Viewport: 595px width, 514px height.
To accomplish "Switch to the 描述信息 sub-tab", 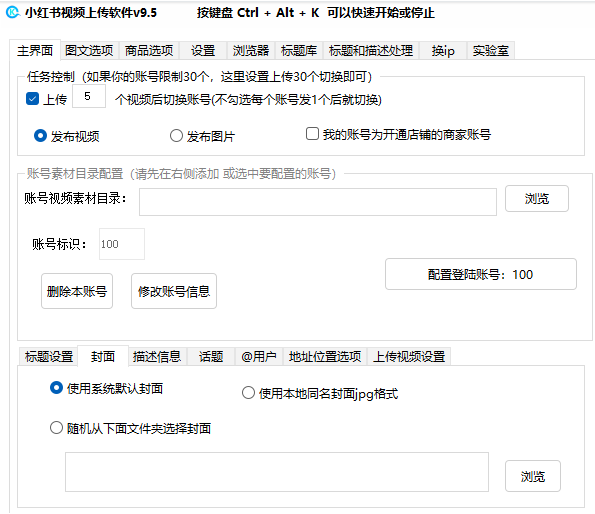I will click(x=157, y=357).
